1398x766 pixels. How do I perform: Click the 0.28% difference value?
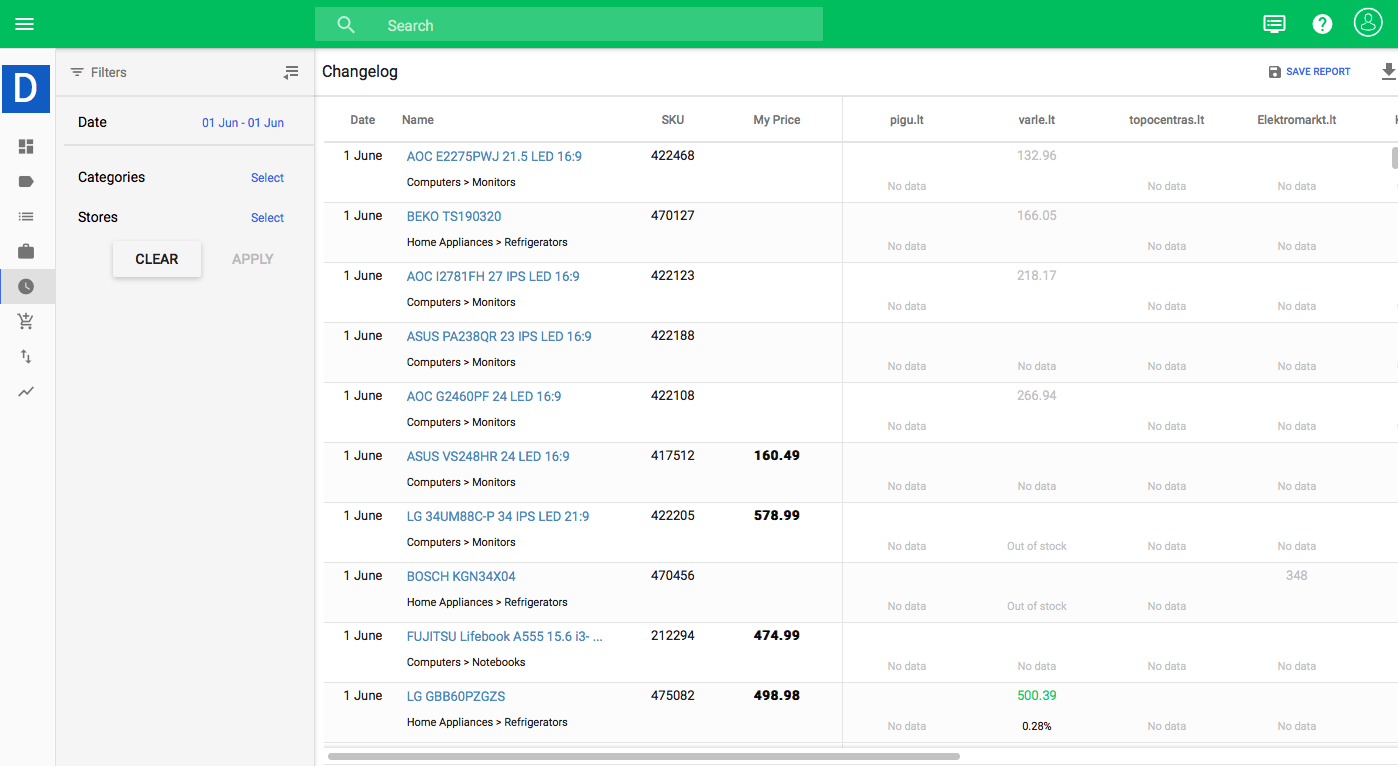(1037, 726)
